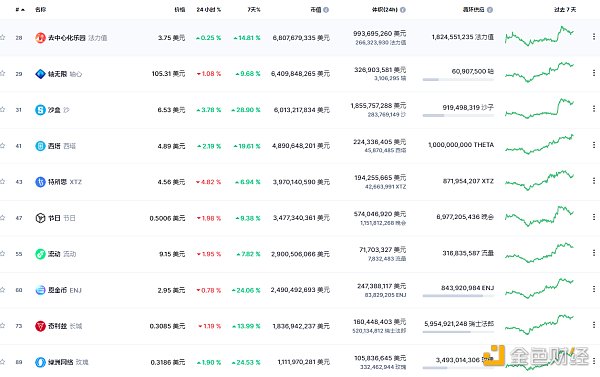Open the 西塔 7-day sparkline chart
Screen dimensions: 600x377
(x=540, y=144)
